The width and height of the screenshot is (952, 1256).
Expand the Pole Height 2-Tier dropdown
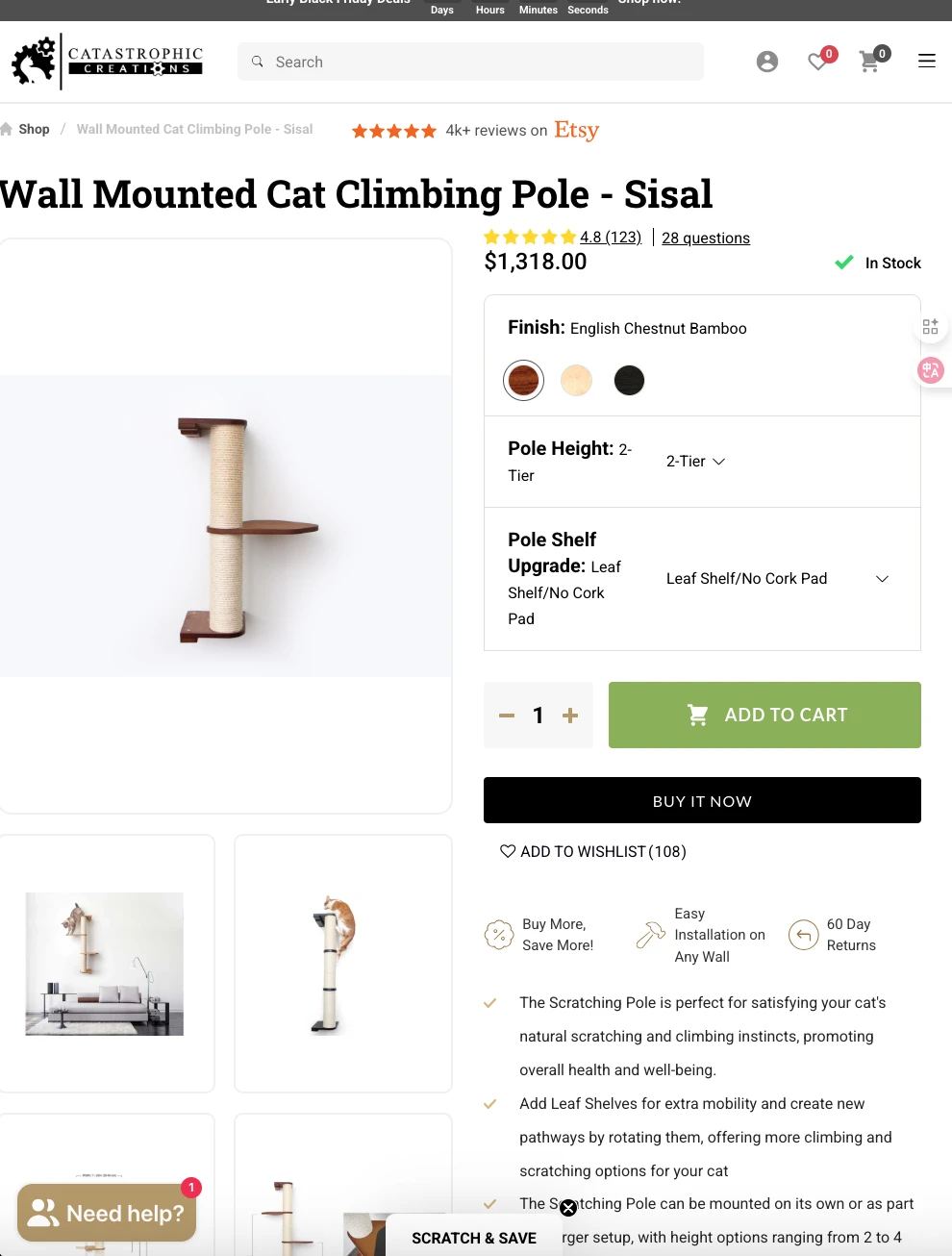696,462
